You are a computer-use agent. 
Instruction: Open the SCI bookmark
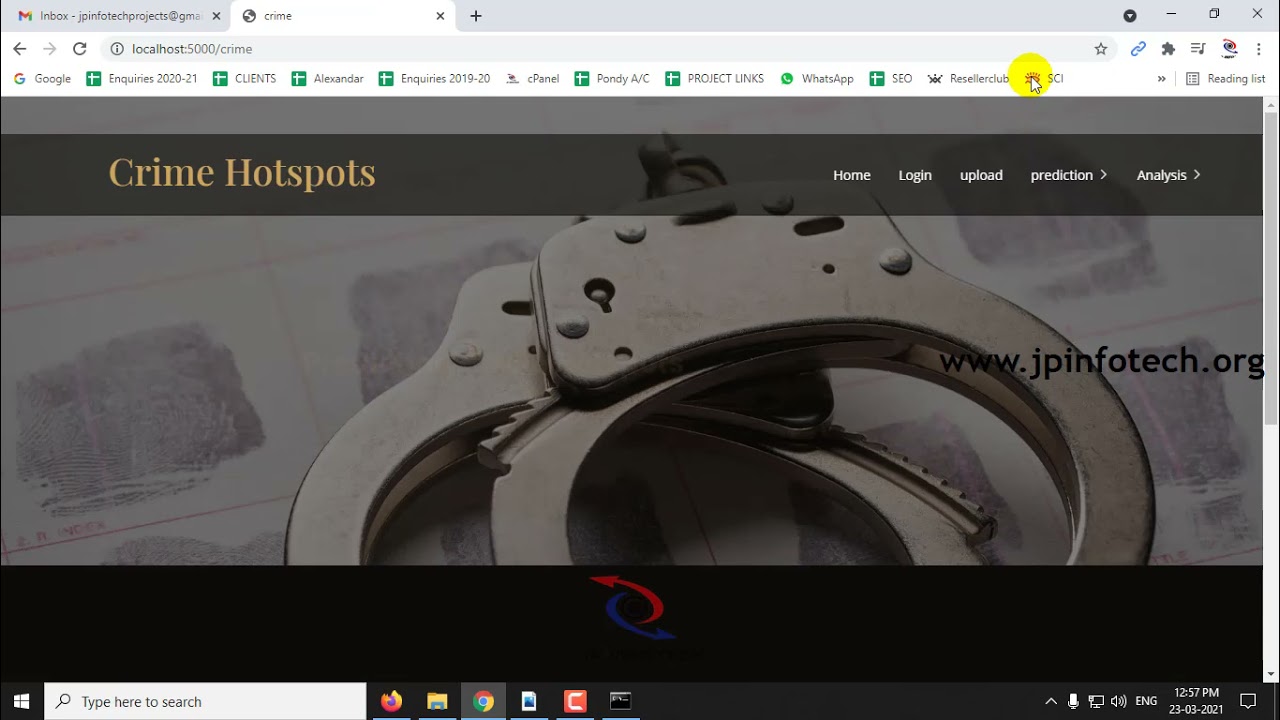[1045, 79]
